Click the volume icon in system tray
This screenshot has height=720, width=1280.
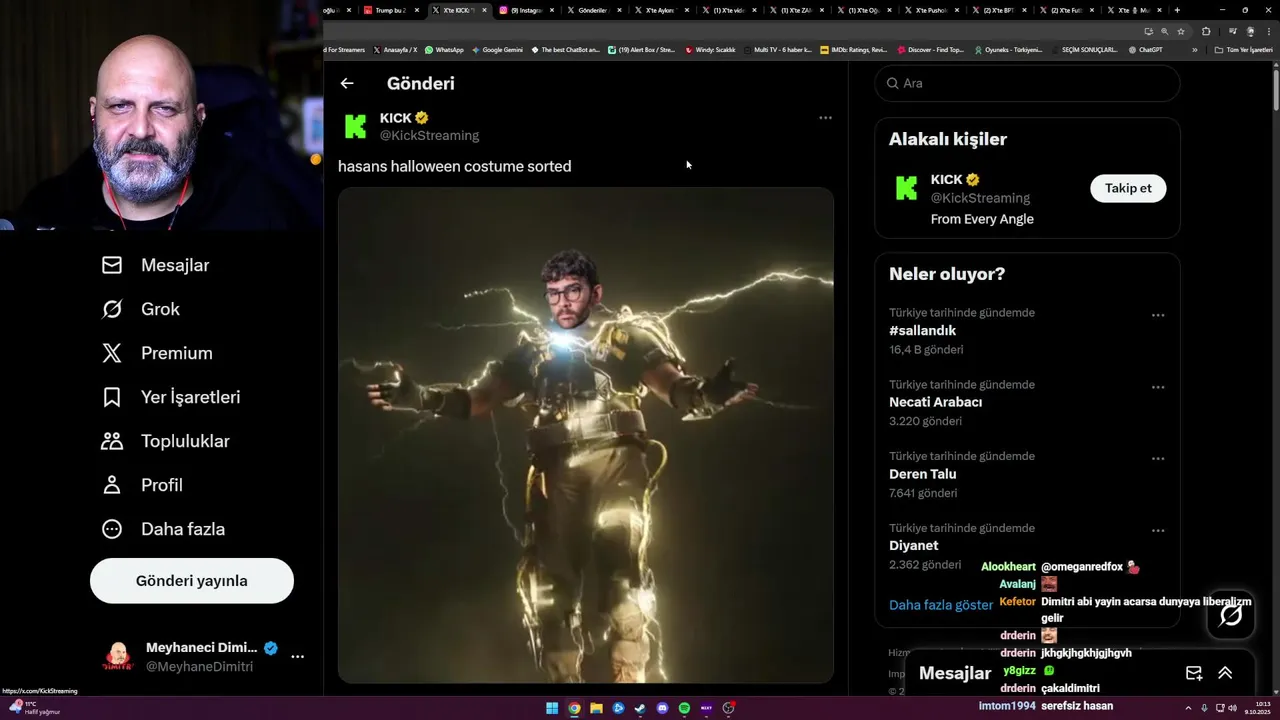(x=1232, y=708)
